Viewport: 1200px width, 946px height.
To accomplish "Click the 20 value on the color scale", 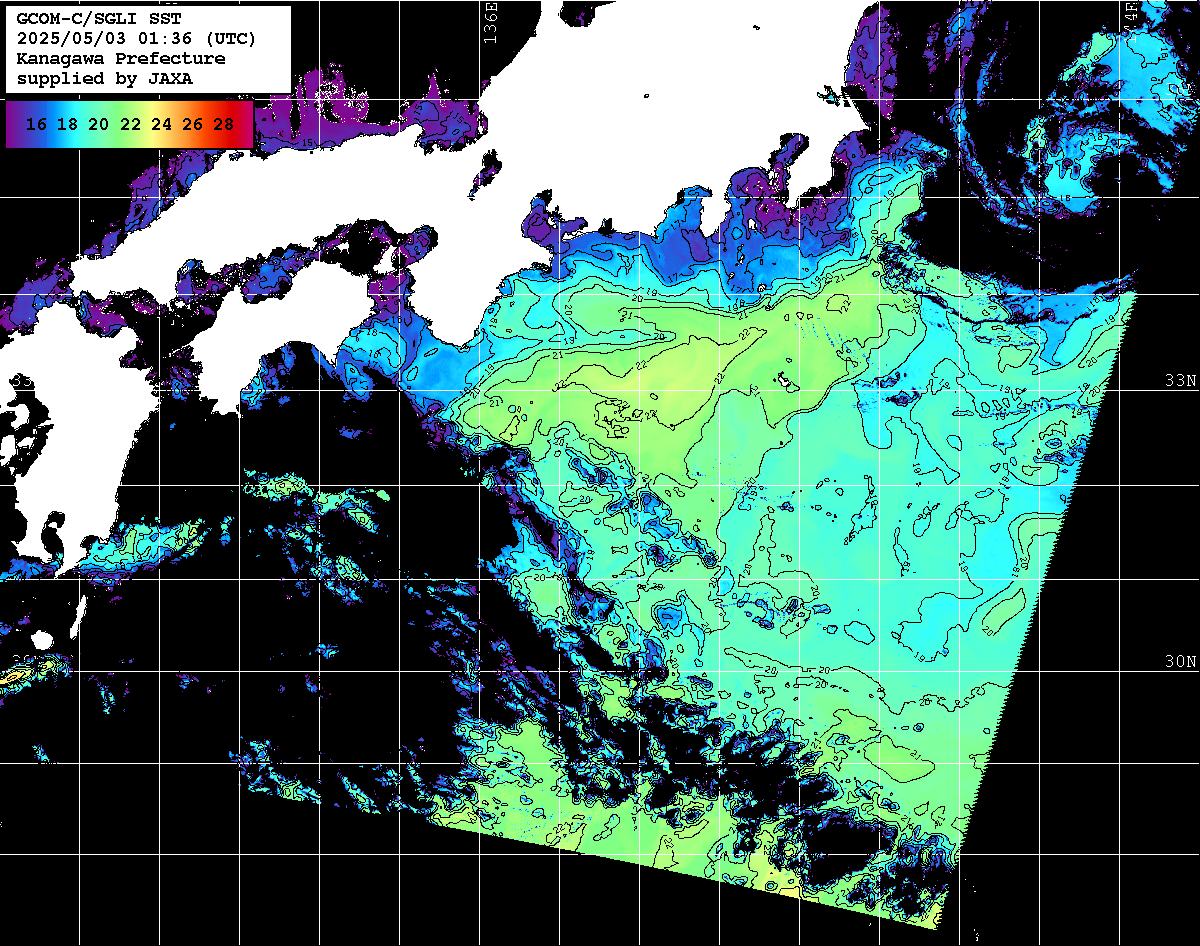I will 99,125.
